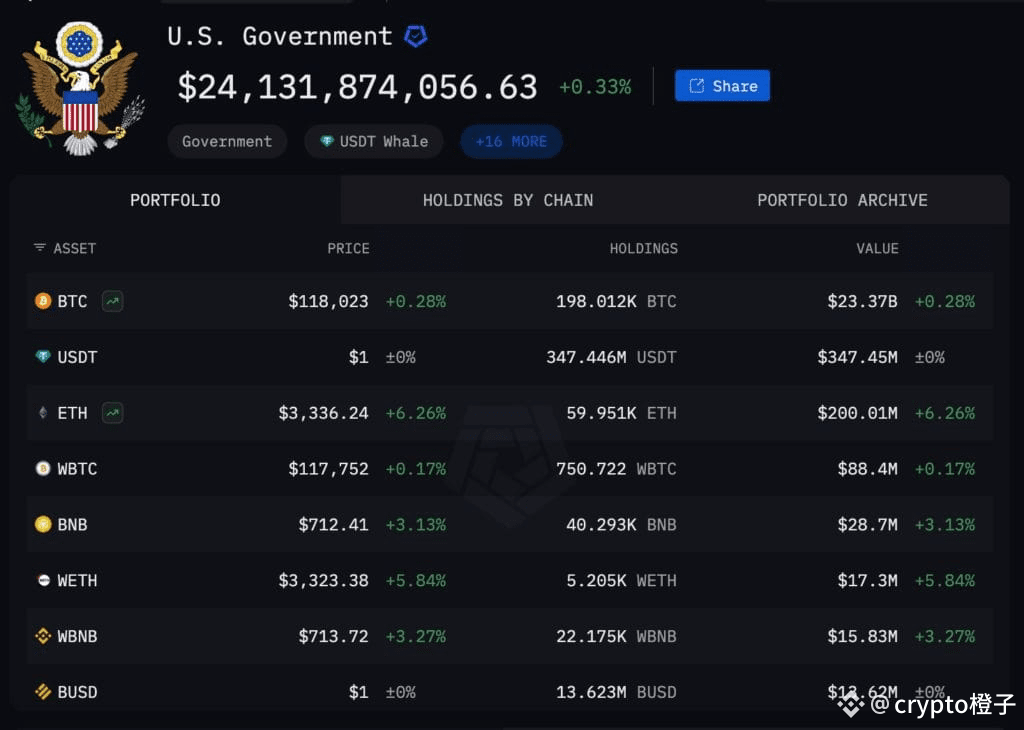Switch to the PORTFOLIO tab
1024x730 pixels.
[175, 200]
